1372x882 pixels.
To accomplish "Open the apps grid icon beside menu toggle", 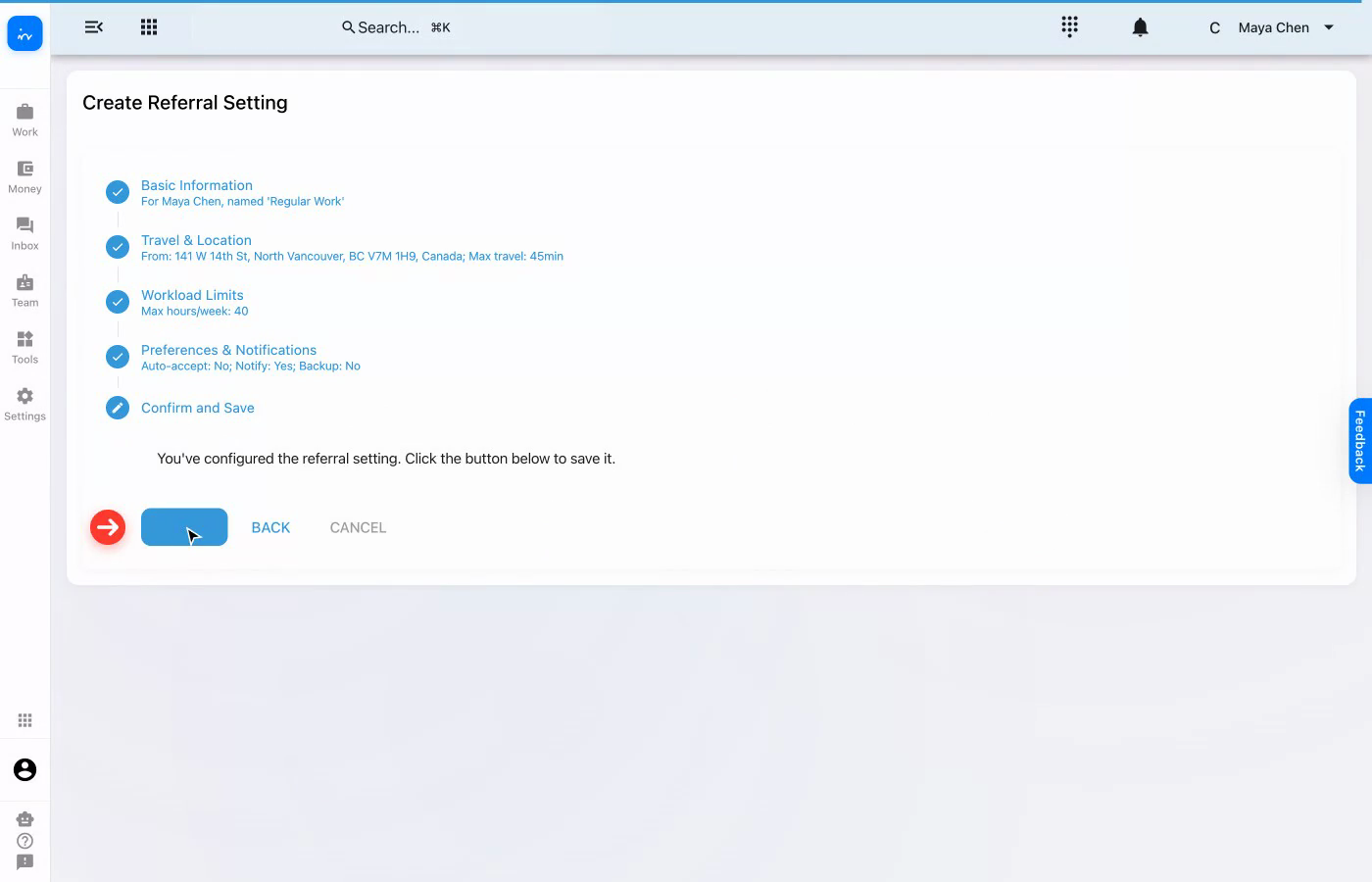I will pos(149,27).
